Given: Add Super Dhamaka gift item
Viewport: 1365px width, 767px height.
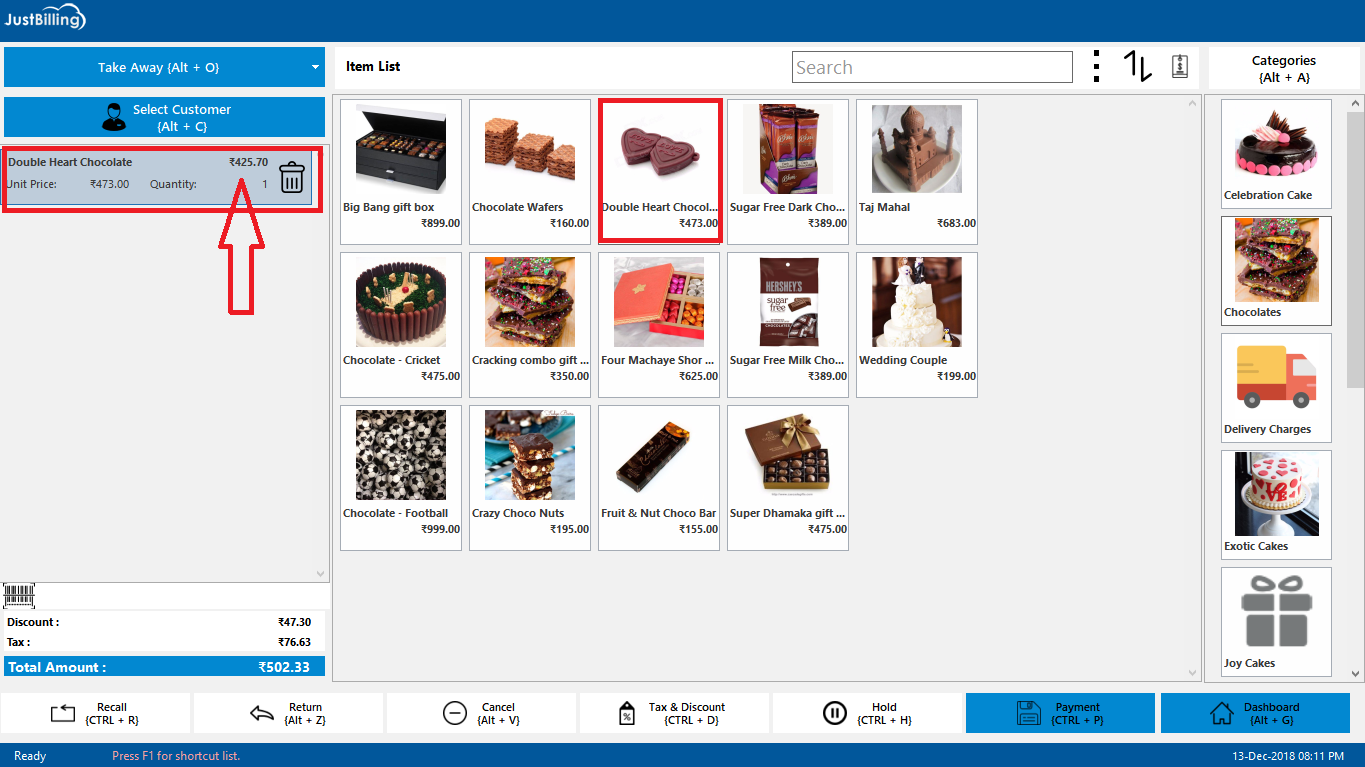Looking at the screenshot, I should coord(788,477).
